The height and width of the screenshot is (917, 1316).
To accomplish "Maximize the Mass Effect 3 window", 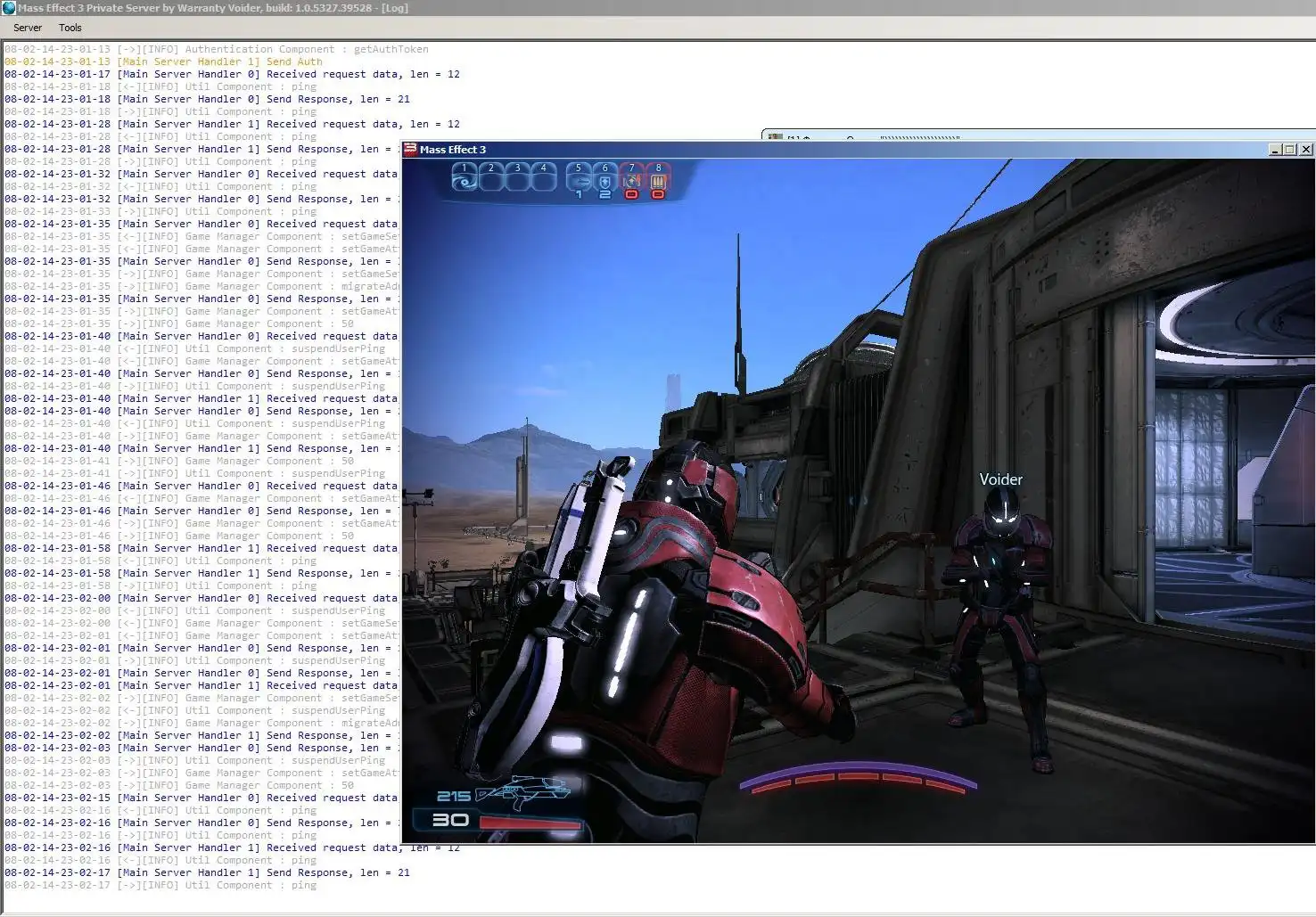I will (x=1290, y=150).
